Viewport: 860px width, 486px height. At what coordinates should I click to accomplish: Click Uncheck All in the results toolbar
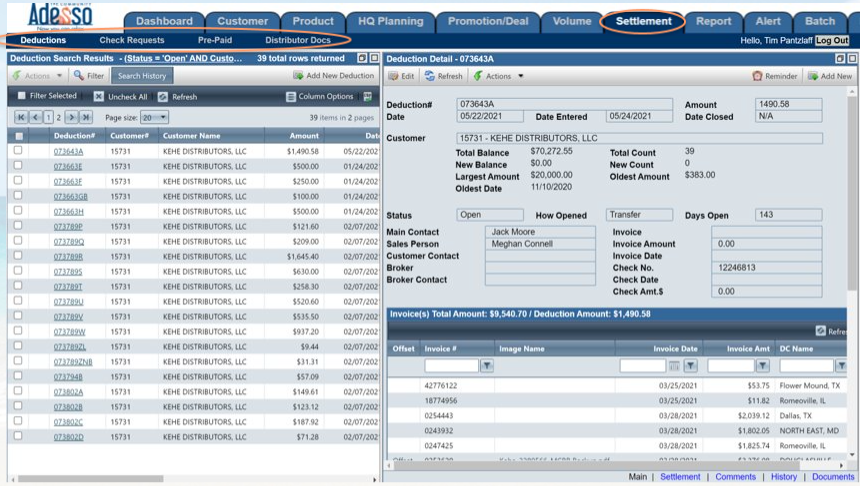point(99,97)
